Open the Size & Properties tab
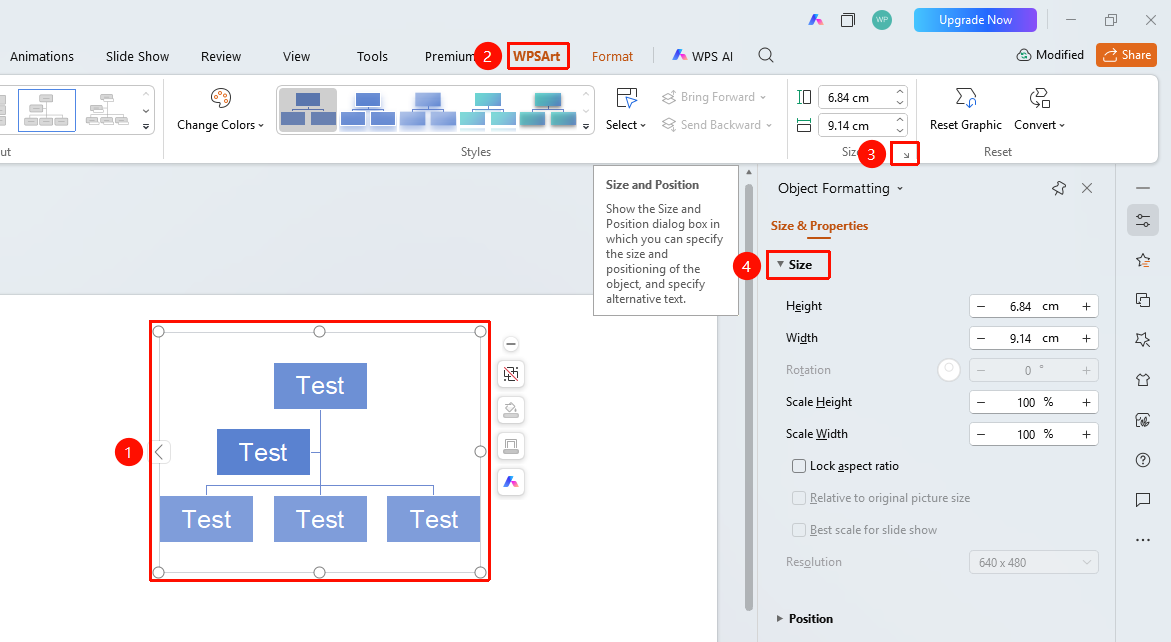 pyautogui.click(x=819, y=225)
